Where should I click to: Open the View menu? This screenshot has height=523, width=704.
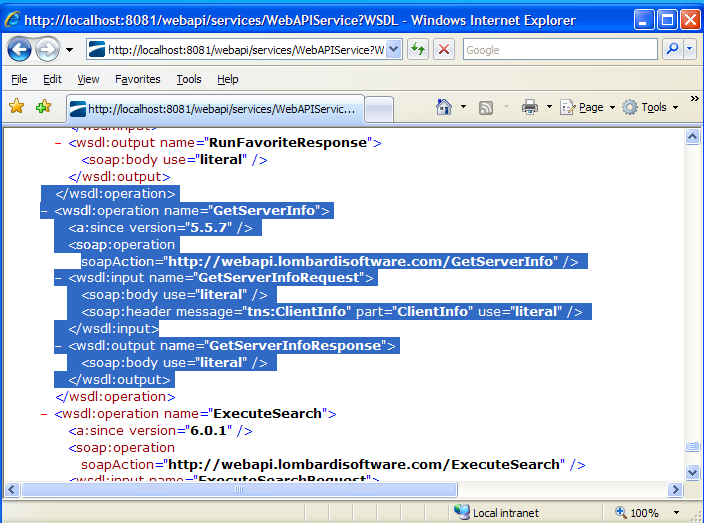pos(88,79)
